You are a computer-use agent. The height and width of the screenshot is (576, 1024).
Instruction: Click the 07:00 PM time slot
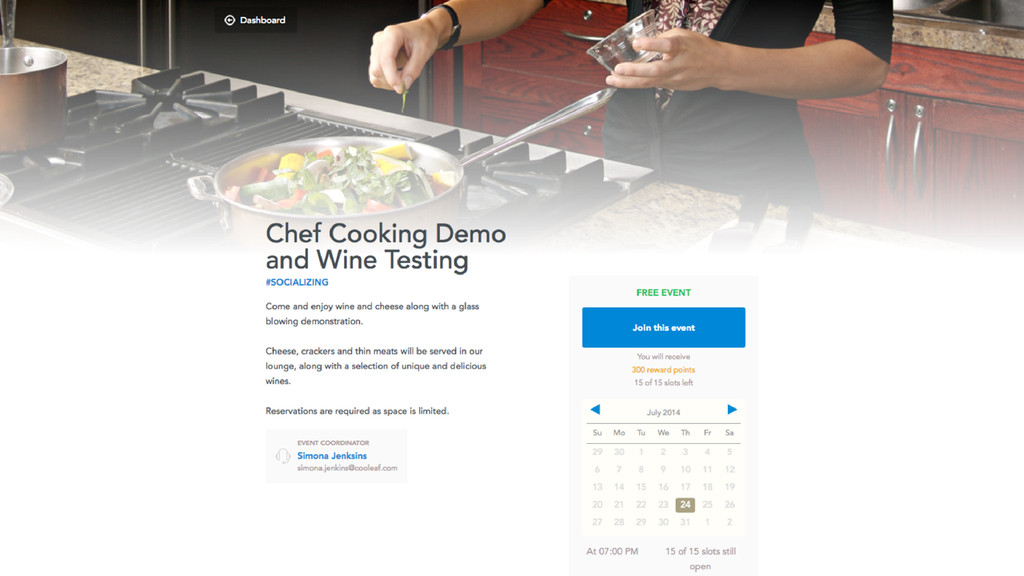tap(612, 551)
